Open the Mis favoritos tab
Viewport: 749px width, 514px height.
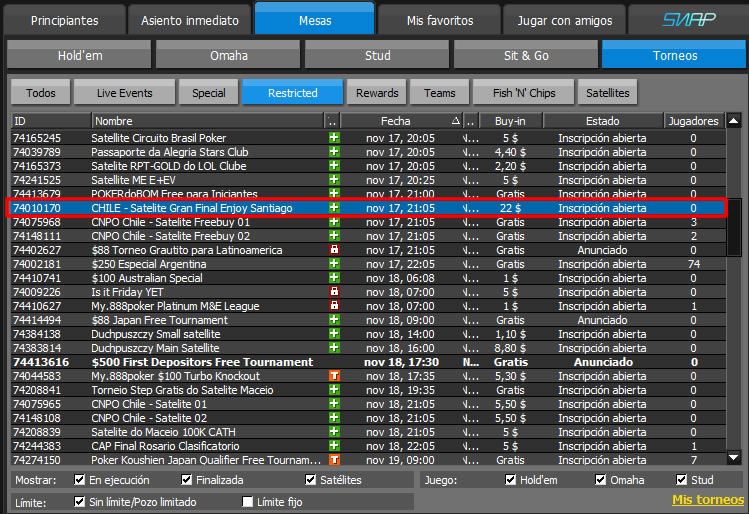click(440, 19)
